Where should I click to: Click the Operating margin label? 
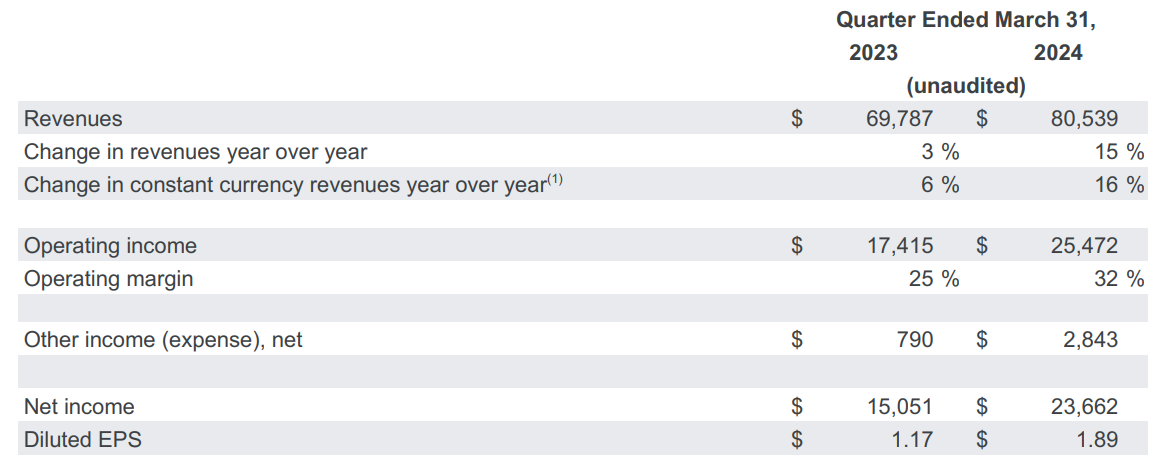[x=108, y=279]
